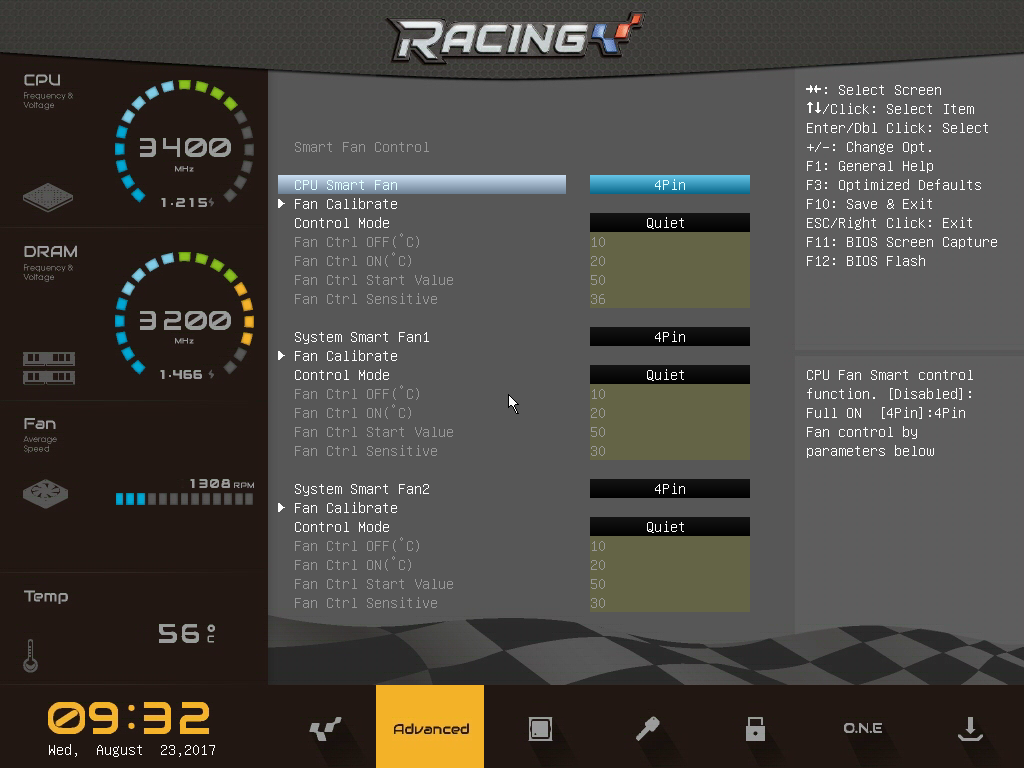Image resolution: width=1024 pixels, height=768 pixels.
Task: Click the thermometer icon under Temp
Action: coord(30,655)
